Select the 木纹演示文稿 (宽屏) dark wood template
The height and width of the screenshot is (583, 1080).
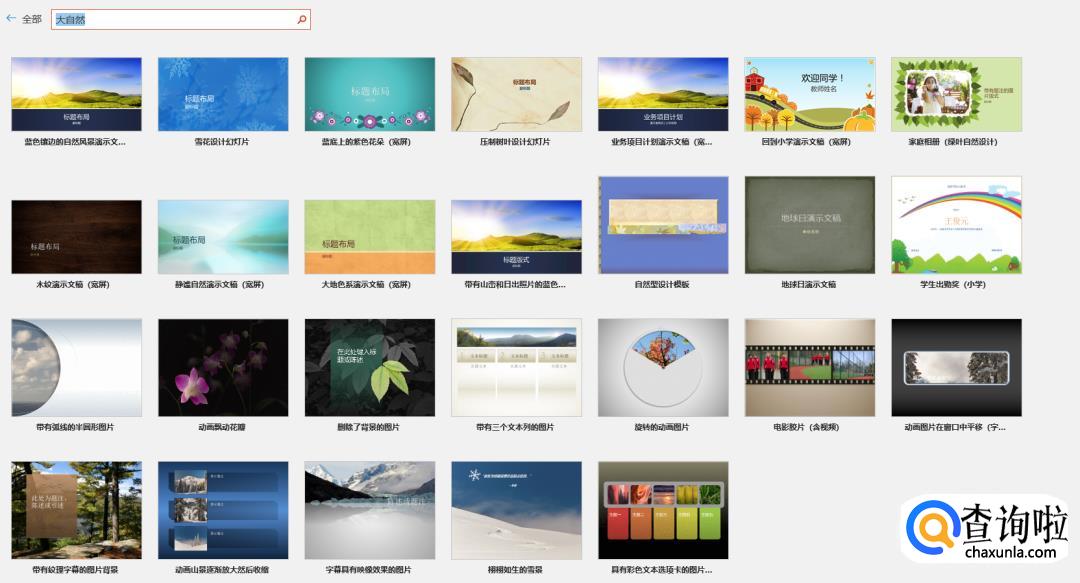(76, 237)
